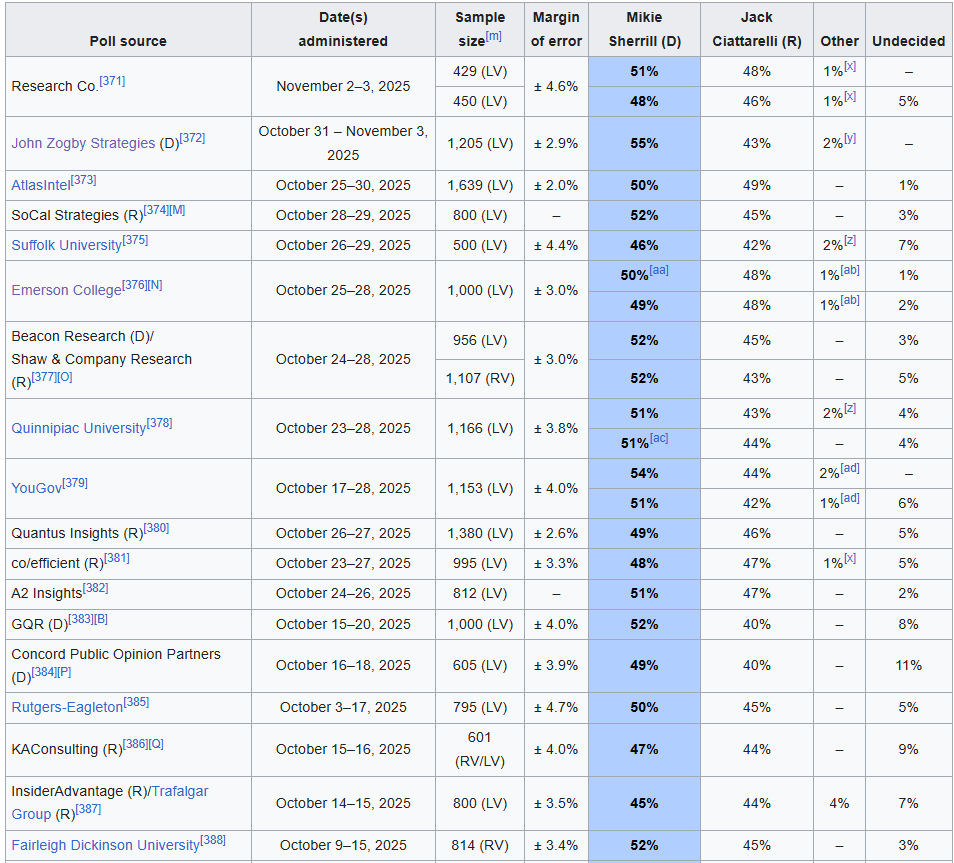Open the Rutgers-Eagleton link
The height and width of the screenshot is (863, 954).
67,707
